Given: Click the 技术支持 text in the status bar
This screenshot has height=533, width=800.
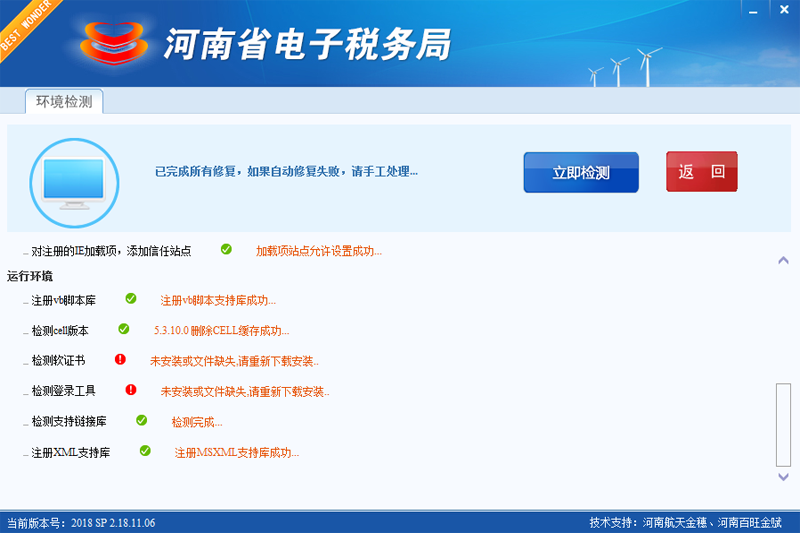Looking at the screenshot, I should 686,523.
